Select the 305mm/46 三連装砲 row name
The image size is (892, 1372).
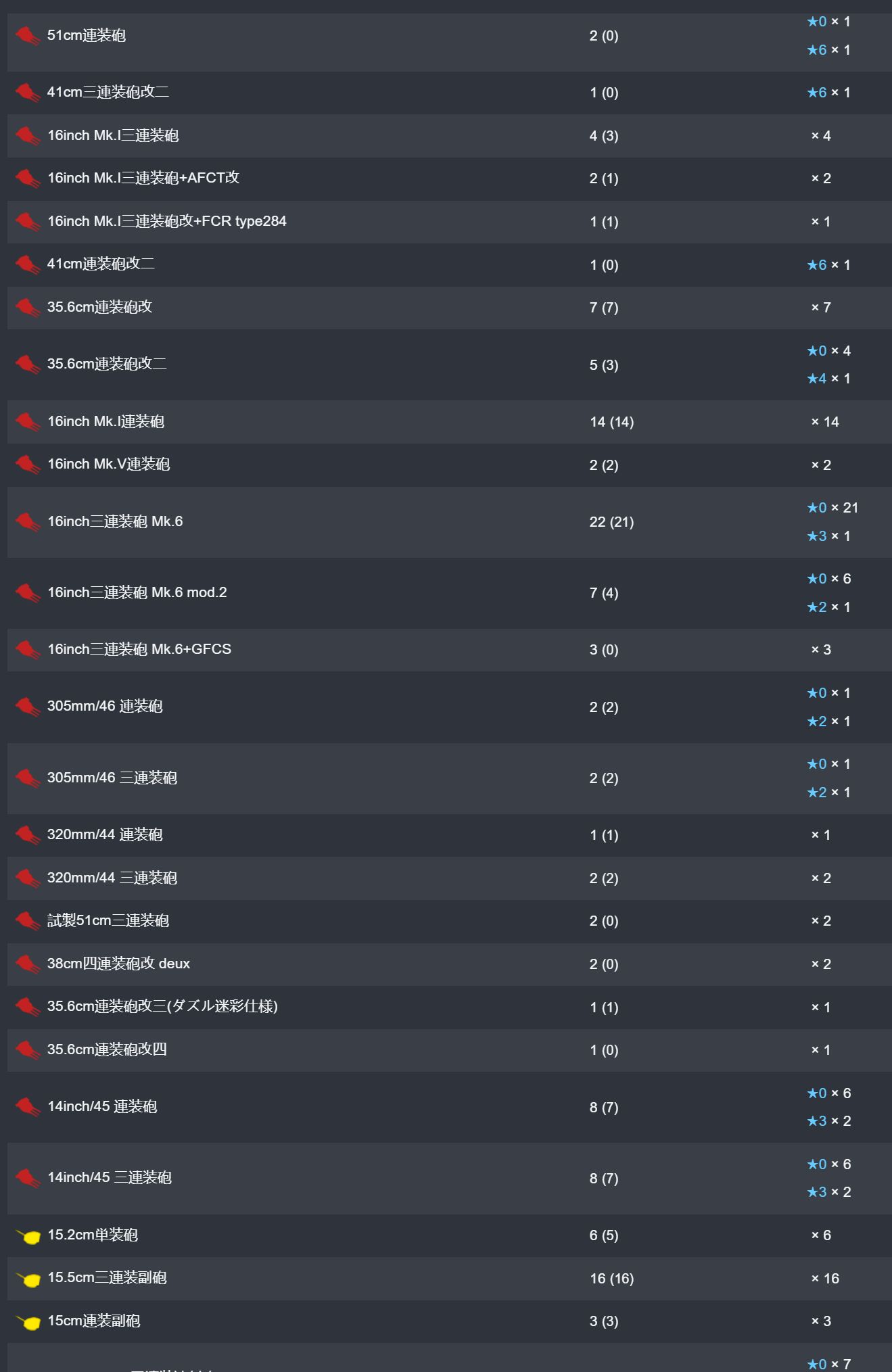tap(112, 778)
